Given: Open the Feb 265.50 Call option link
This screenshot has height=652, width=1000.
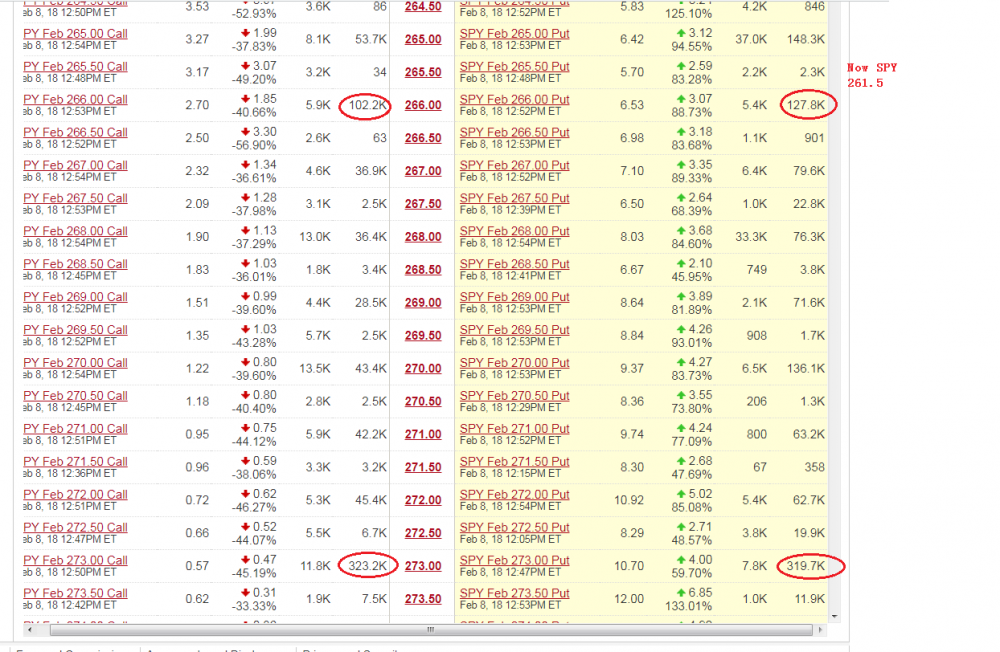Looking at the screenshot, I should [75, 67].
